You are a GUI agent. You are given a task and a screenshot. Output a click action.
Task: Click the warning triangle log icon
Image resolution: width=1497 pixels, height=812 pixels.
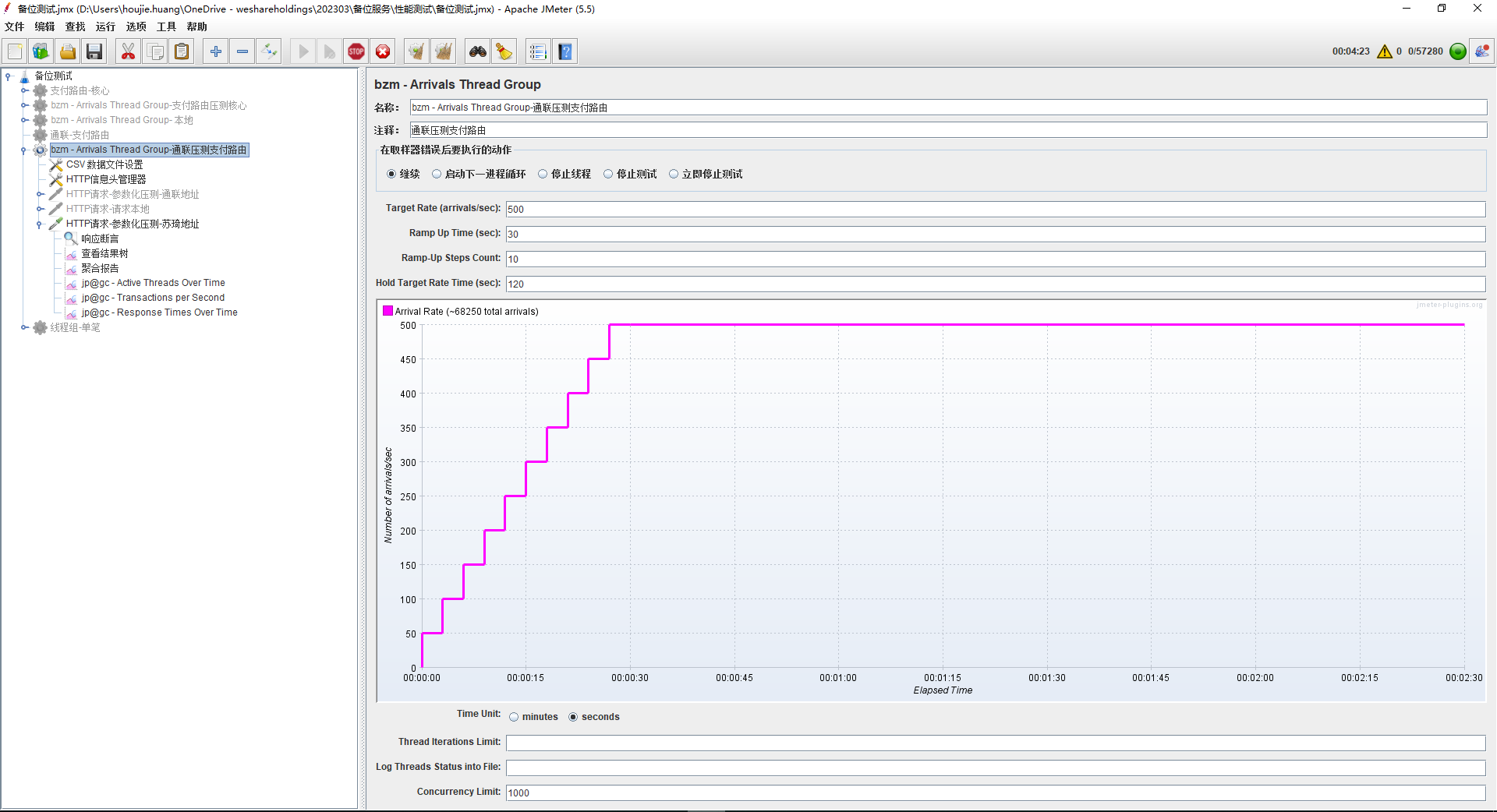pos(1385,51)
